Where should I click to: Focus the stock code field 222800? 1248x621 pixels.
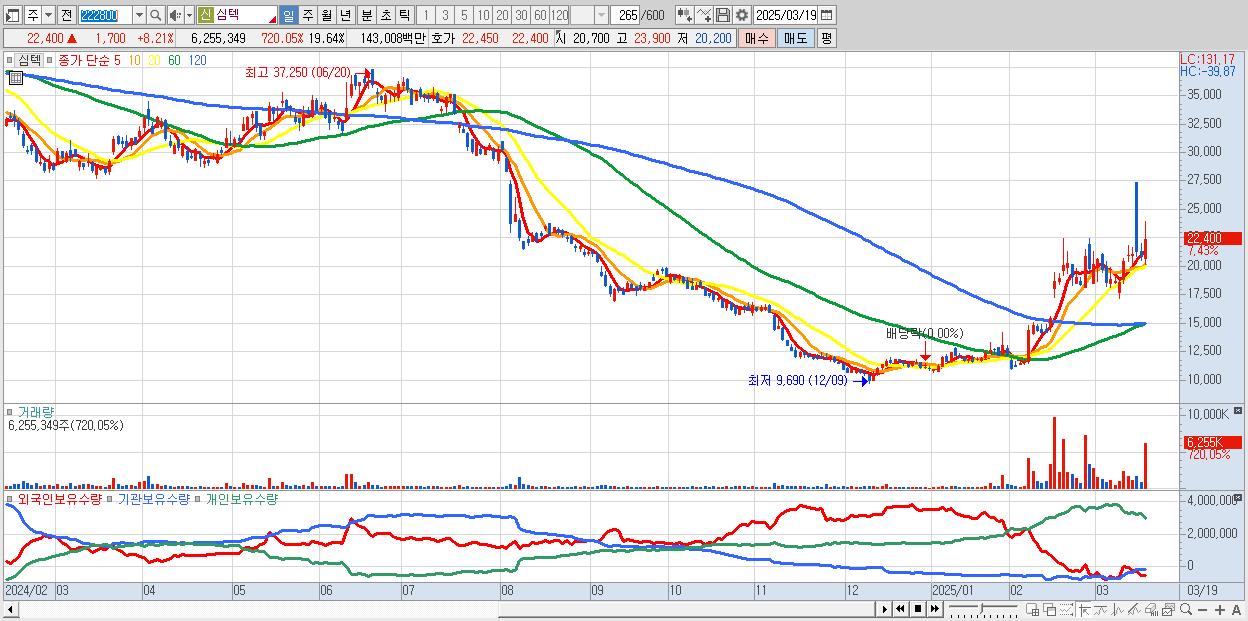[104, 15]
